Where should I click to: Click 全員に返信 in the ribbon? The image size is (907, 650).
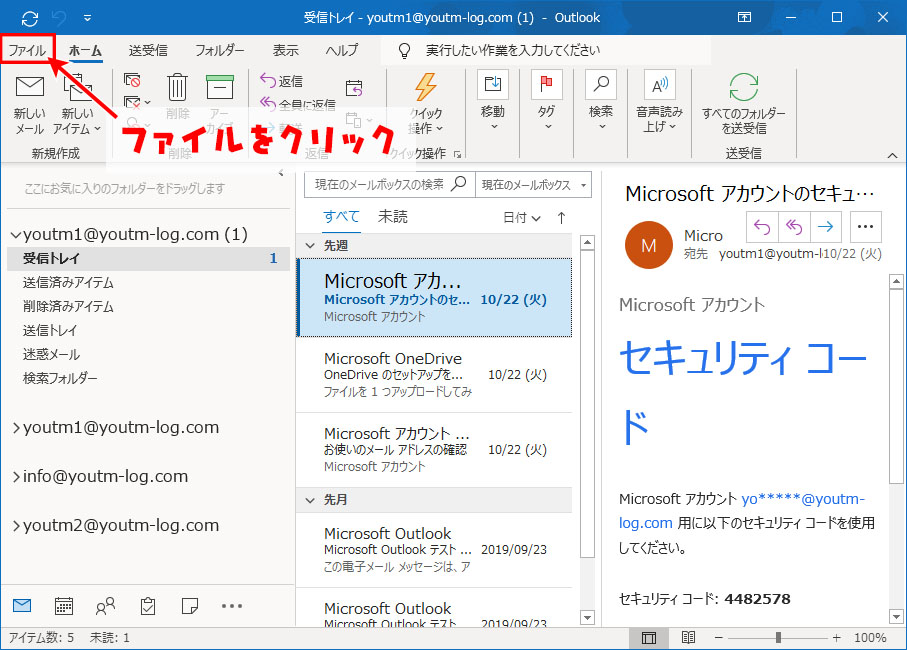[x=298, y=104]
